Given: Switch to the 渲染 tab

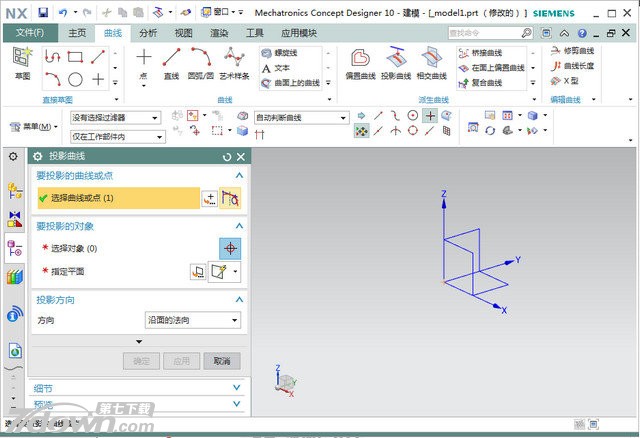Looking at the screenshot, I should [x=219, y=33].
